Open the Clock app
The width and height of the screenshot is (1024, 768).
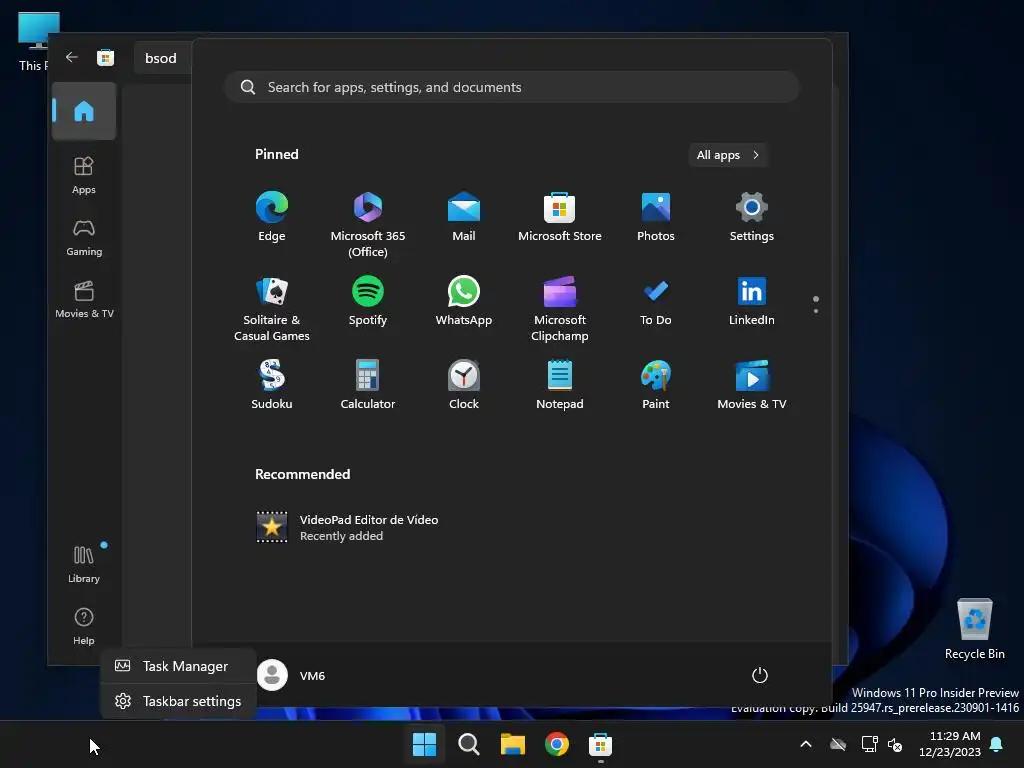464,385
